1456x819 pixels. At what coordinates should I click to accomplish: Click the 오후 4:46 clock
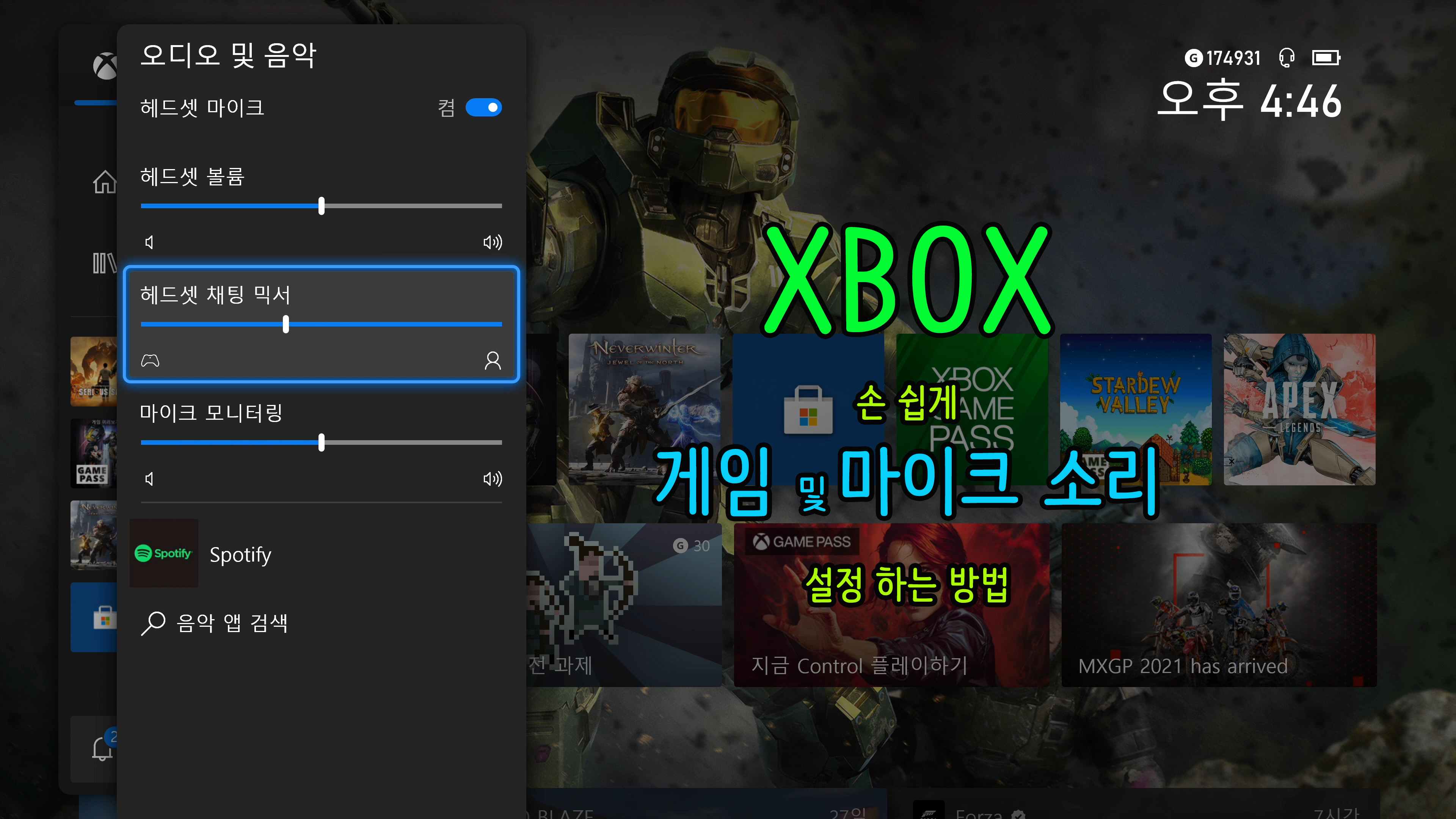pos(1249,100)
